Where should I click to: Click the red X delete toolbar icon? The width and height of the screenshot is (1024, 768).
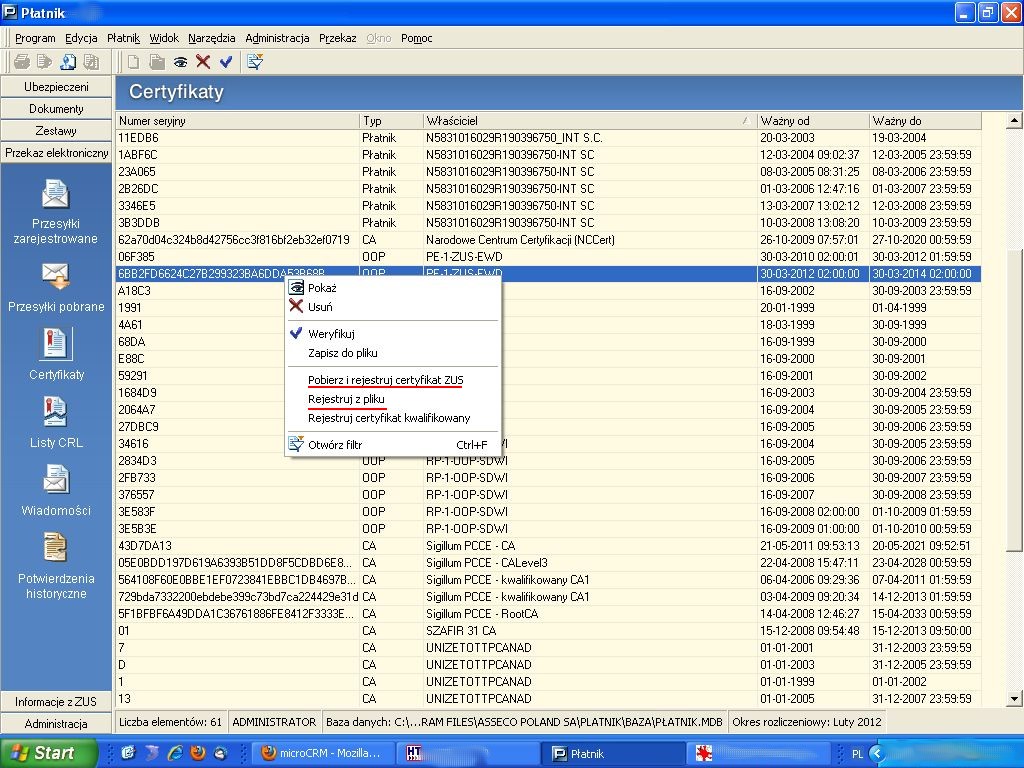click(x=203, y=62)
